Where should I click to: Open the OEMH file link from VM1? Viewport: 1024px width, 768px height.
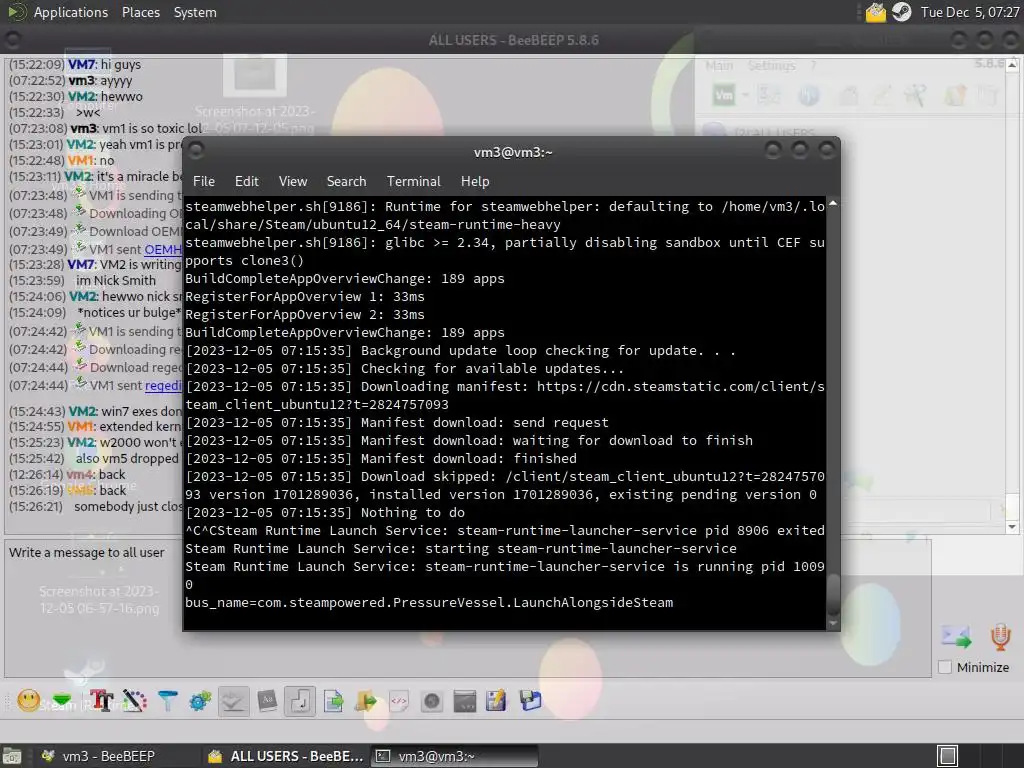pos(163,249)
